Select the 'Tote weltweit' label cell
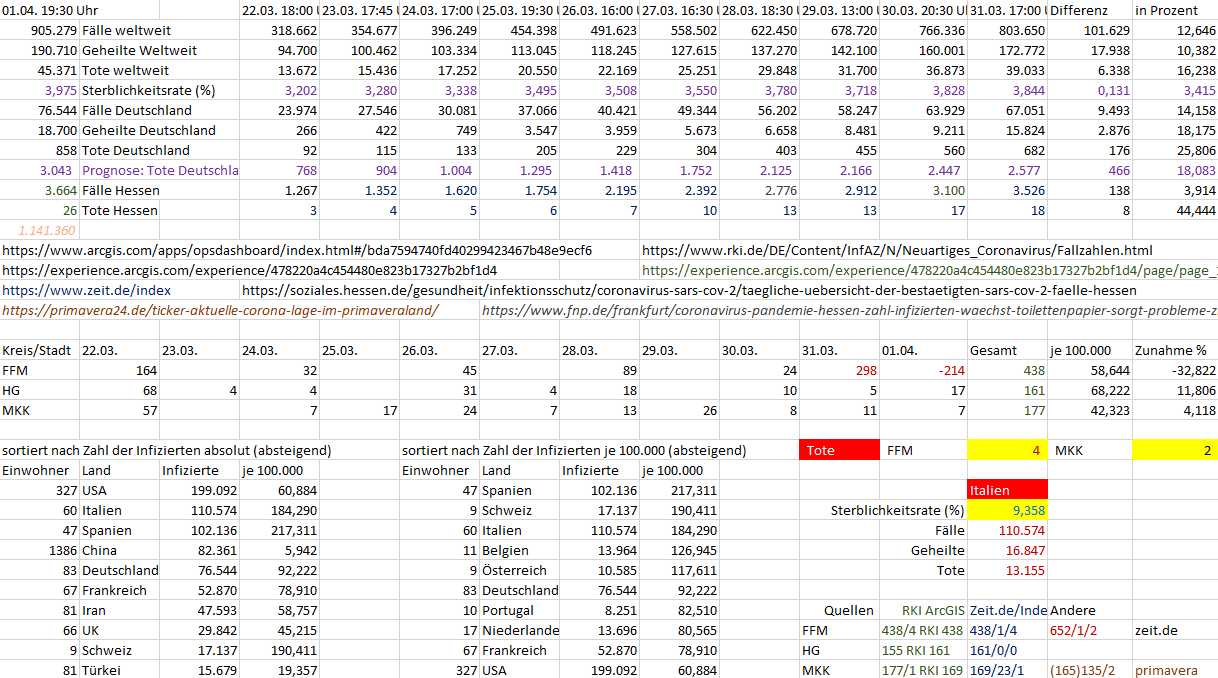 click(125, 70)
